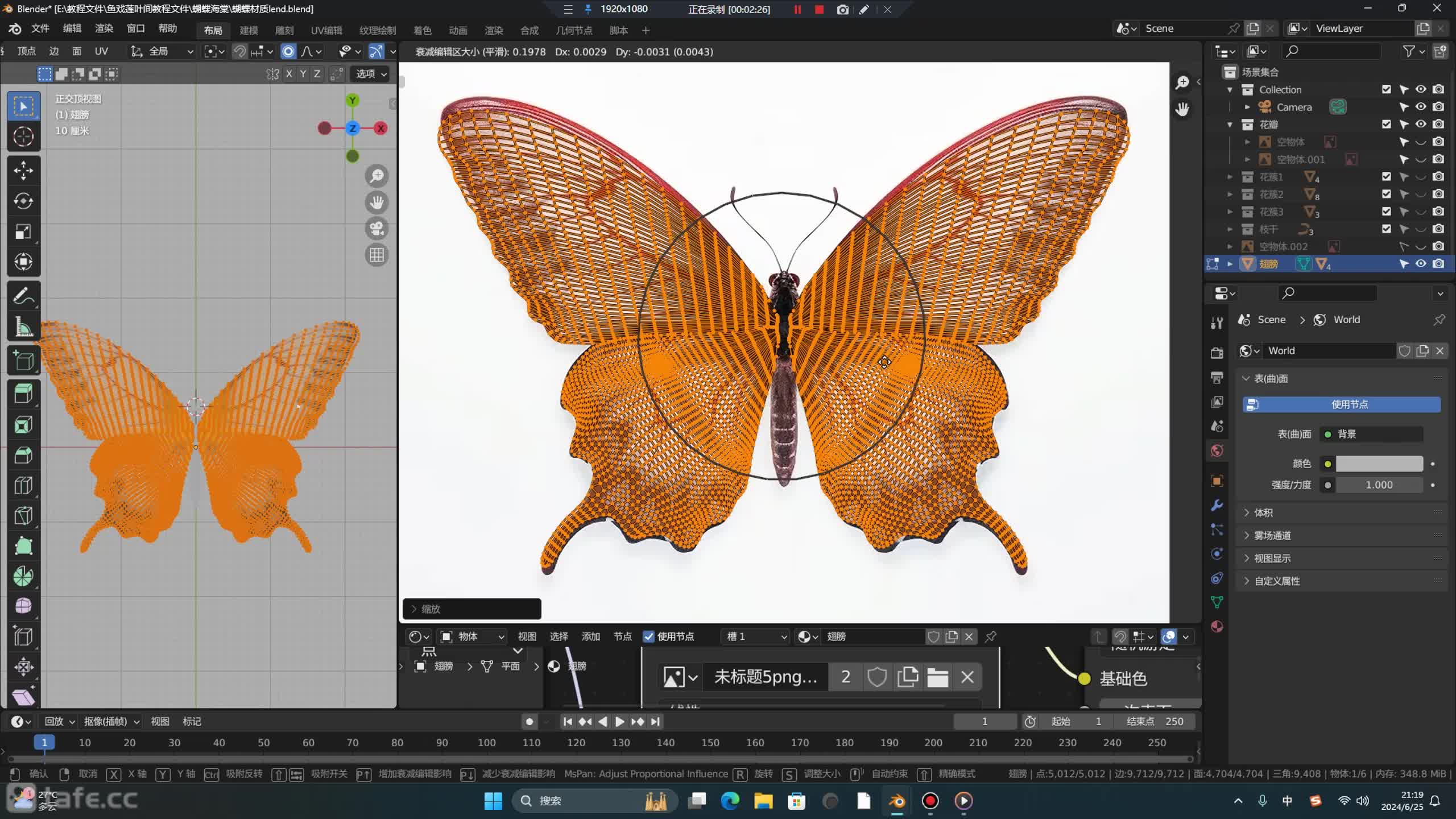
Task: Click the World 颜色 color swatch
Action: pyautogui.click(x=1379, y=464)
